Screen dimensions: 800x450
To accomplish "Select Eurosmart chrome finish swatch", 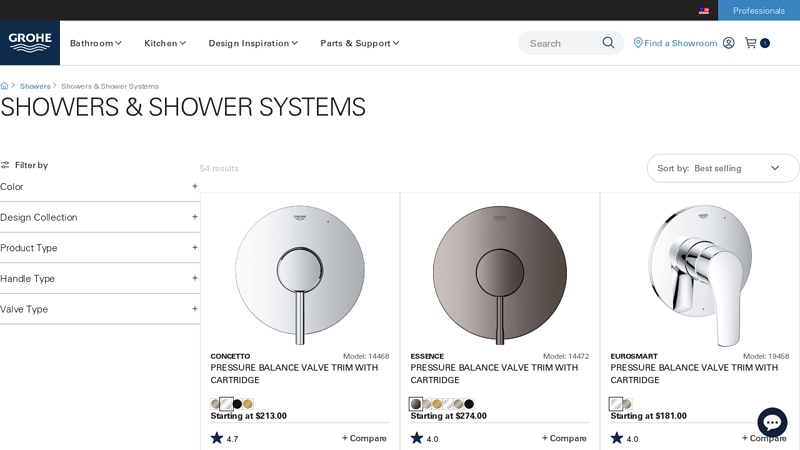I will pos(616,404).
